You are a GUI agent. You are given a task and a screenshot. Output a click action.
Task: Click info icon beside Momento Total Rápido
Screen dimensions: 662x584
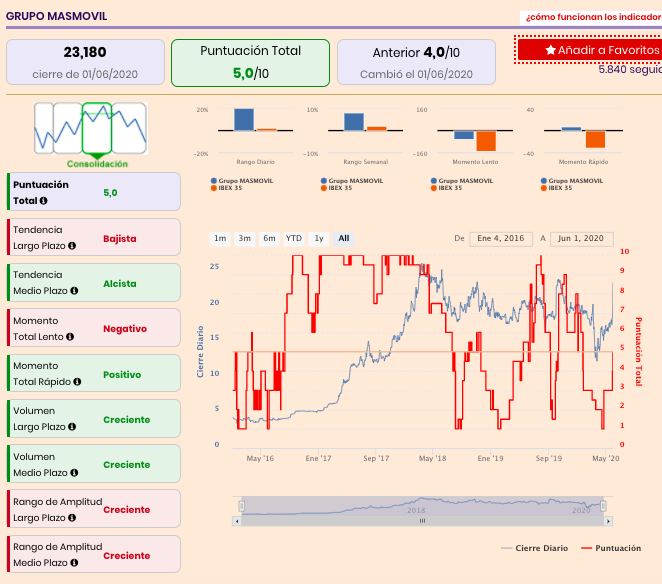(x=77, y=382)
